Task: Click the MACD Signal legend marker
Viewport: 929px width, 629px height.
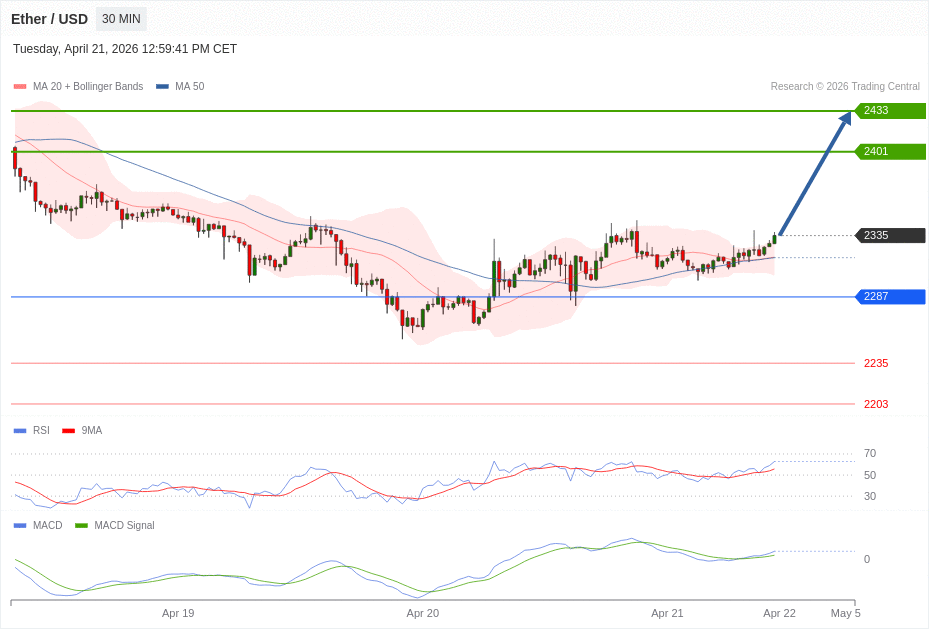Action: coord(81,526)
